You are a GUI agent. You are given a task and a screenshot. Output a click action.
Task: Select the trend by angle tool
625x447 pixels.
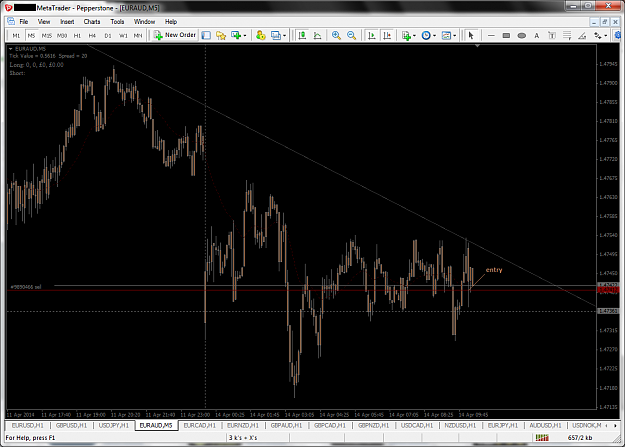pos(582,35)
